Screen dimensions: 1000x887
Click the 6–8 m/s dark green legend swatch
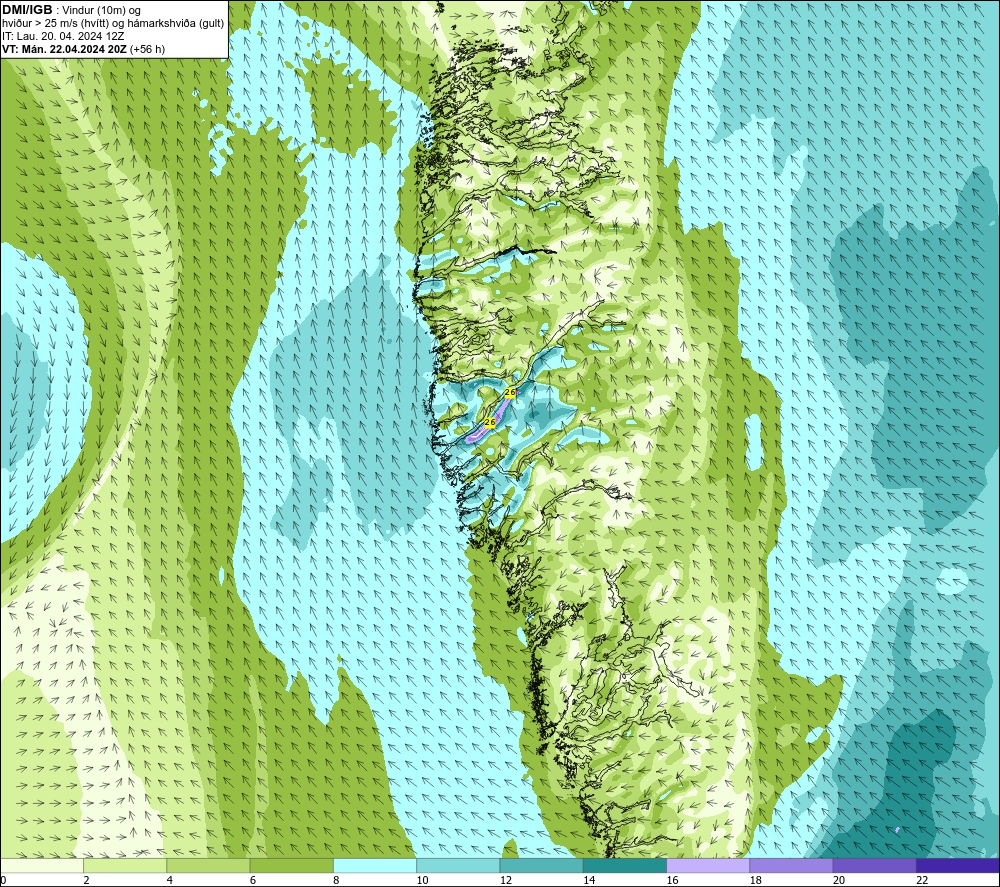pyautogui.click(x=291, y=865)
